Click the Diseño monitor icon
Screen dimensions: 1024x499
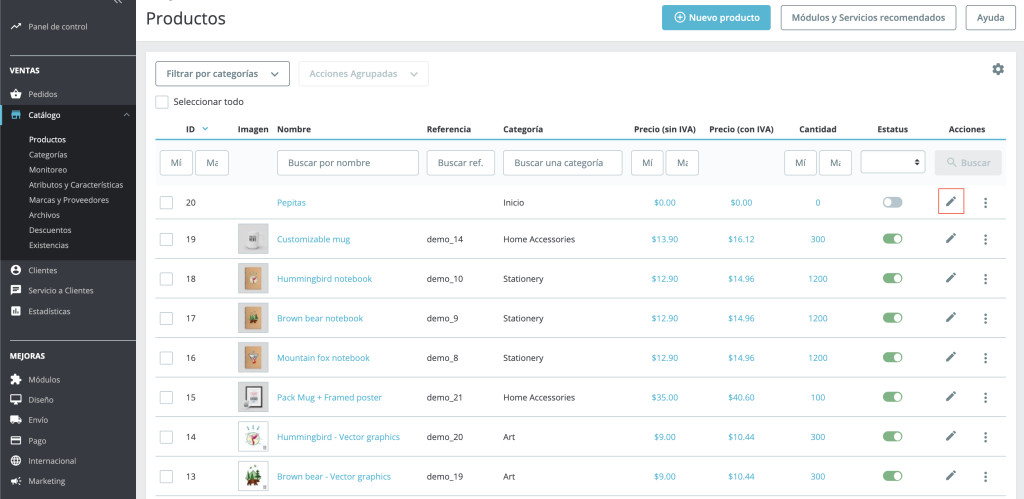click(16, 400)
